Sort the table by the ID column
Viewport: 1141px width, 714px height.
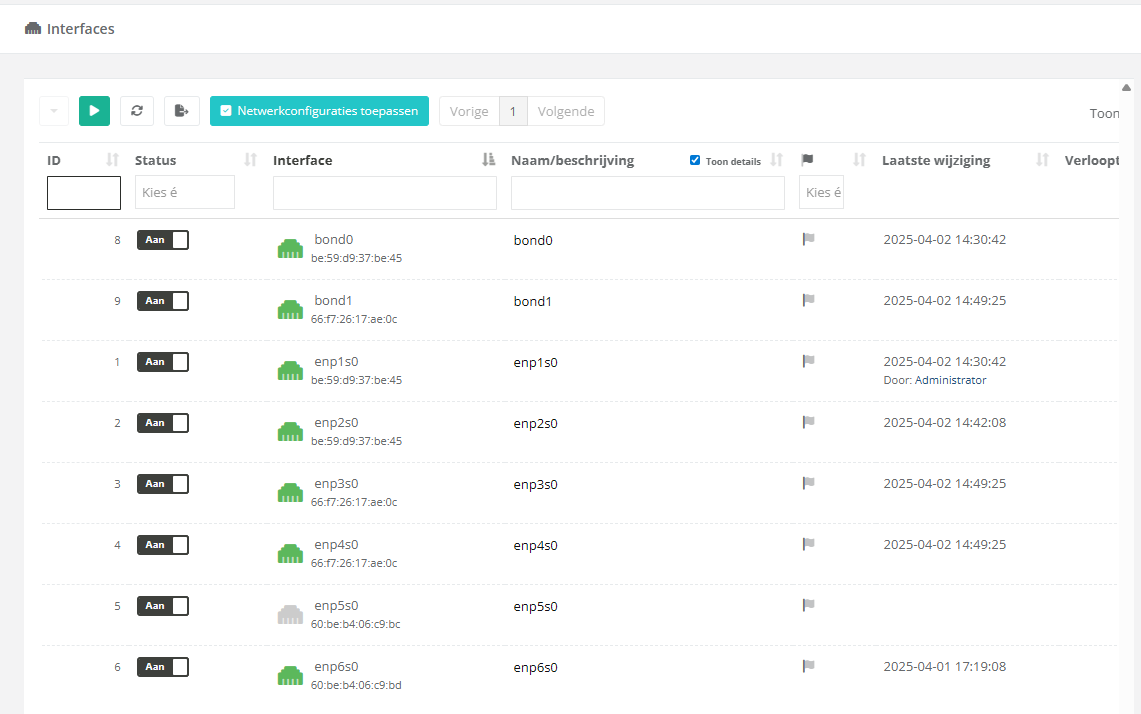[112, 160]
